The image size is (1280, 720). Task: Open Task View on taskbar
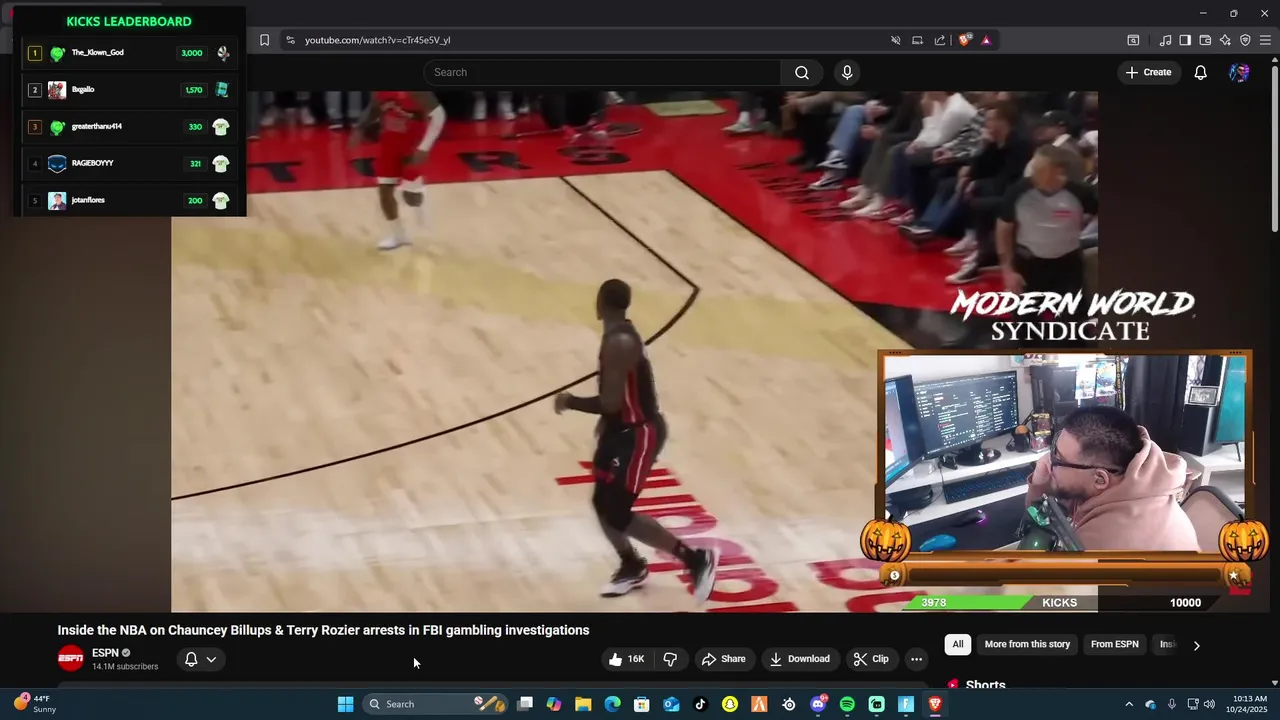[525, 704]
